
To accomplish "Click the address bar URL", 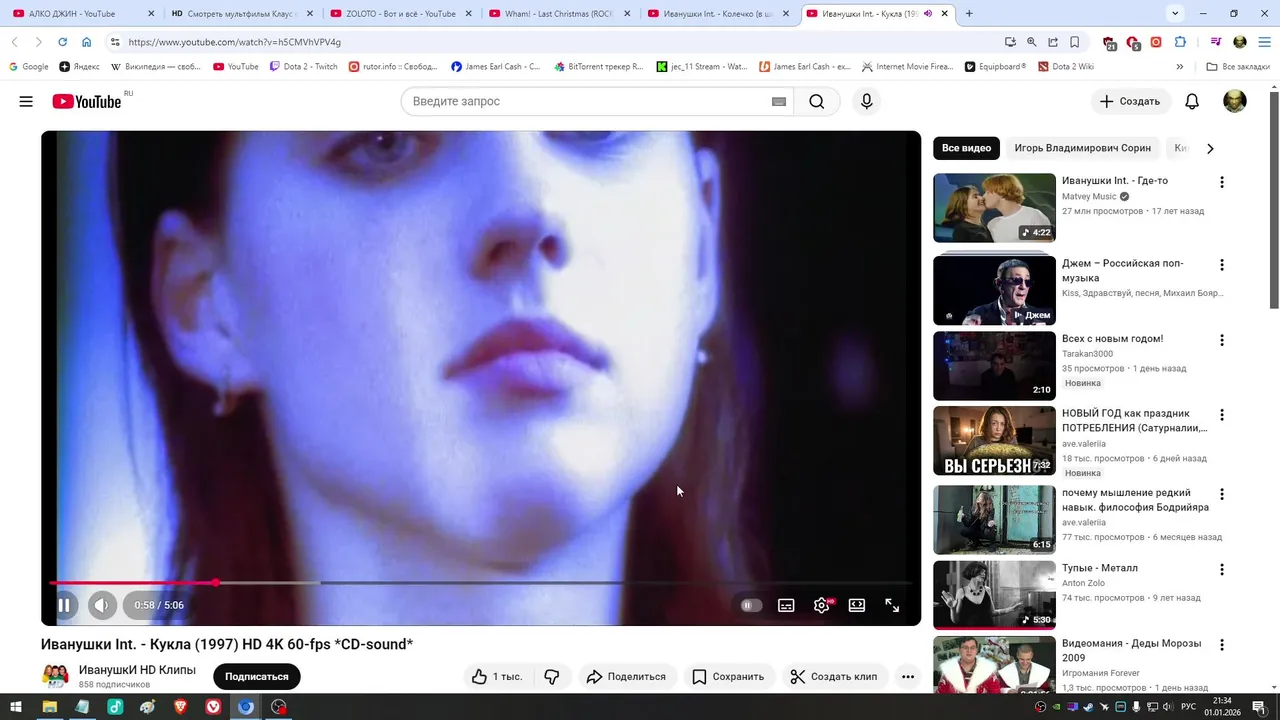I will click(x=234, y=42).
